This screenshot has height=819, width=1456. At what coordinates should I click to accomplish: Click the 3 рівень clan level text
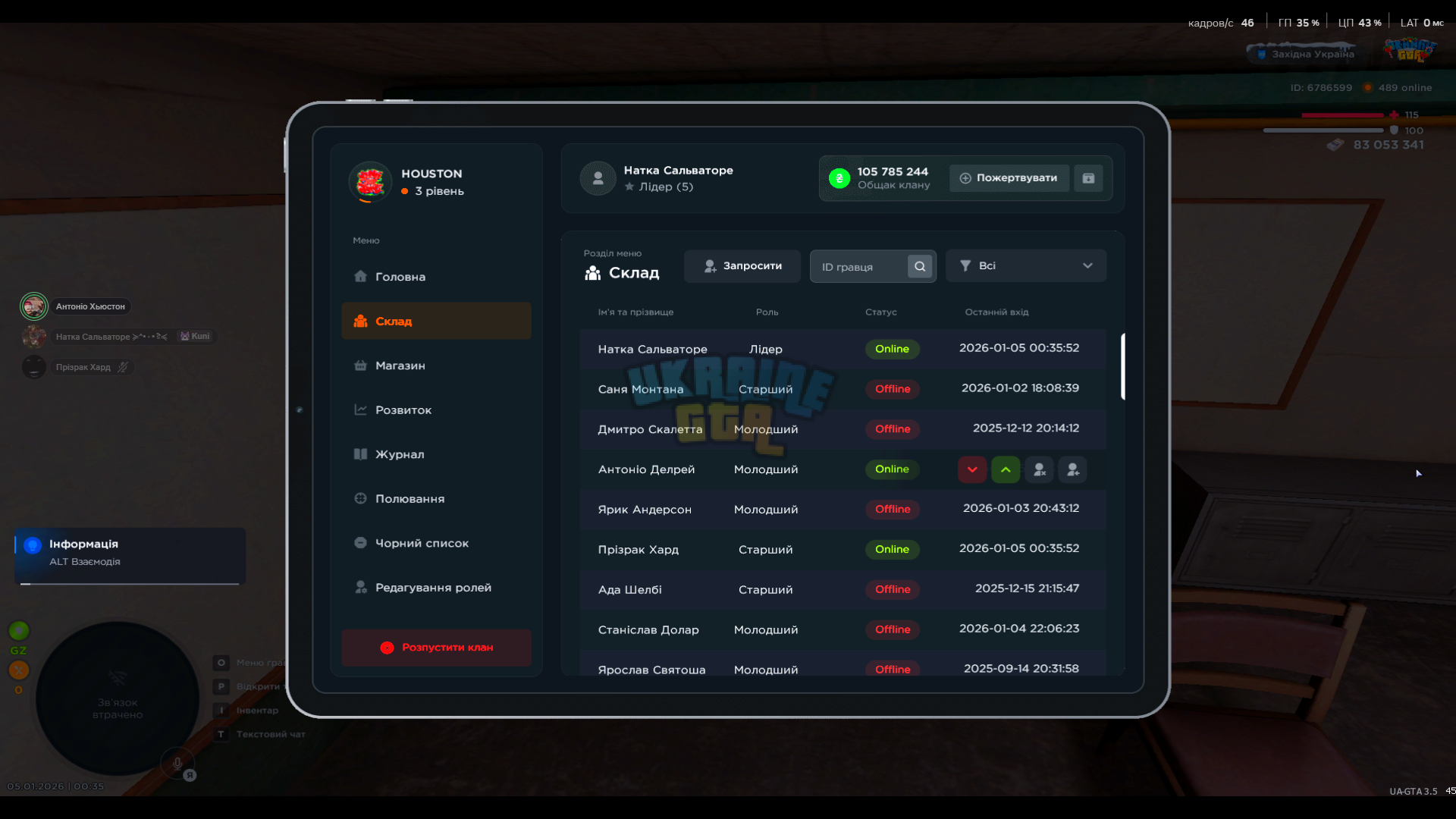click(439, 191)
